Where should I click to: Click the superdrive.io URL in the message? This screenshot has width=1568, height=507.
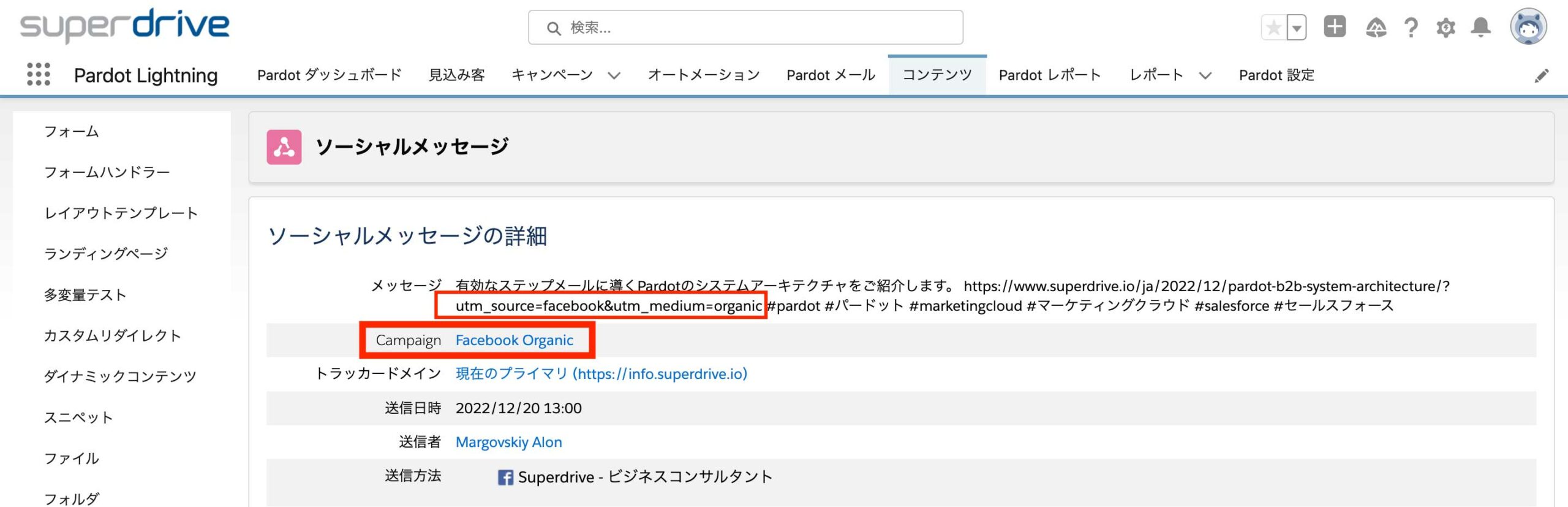[x=1206, y=286]
